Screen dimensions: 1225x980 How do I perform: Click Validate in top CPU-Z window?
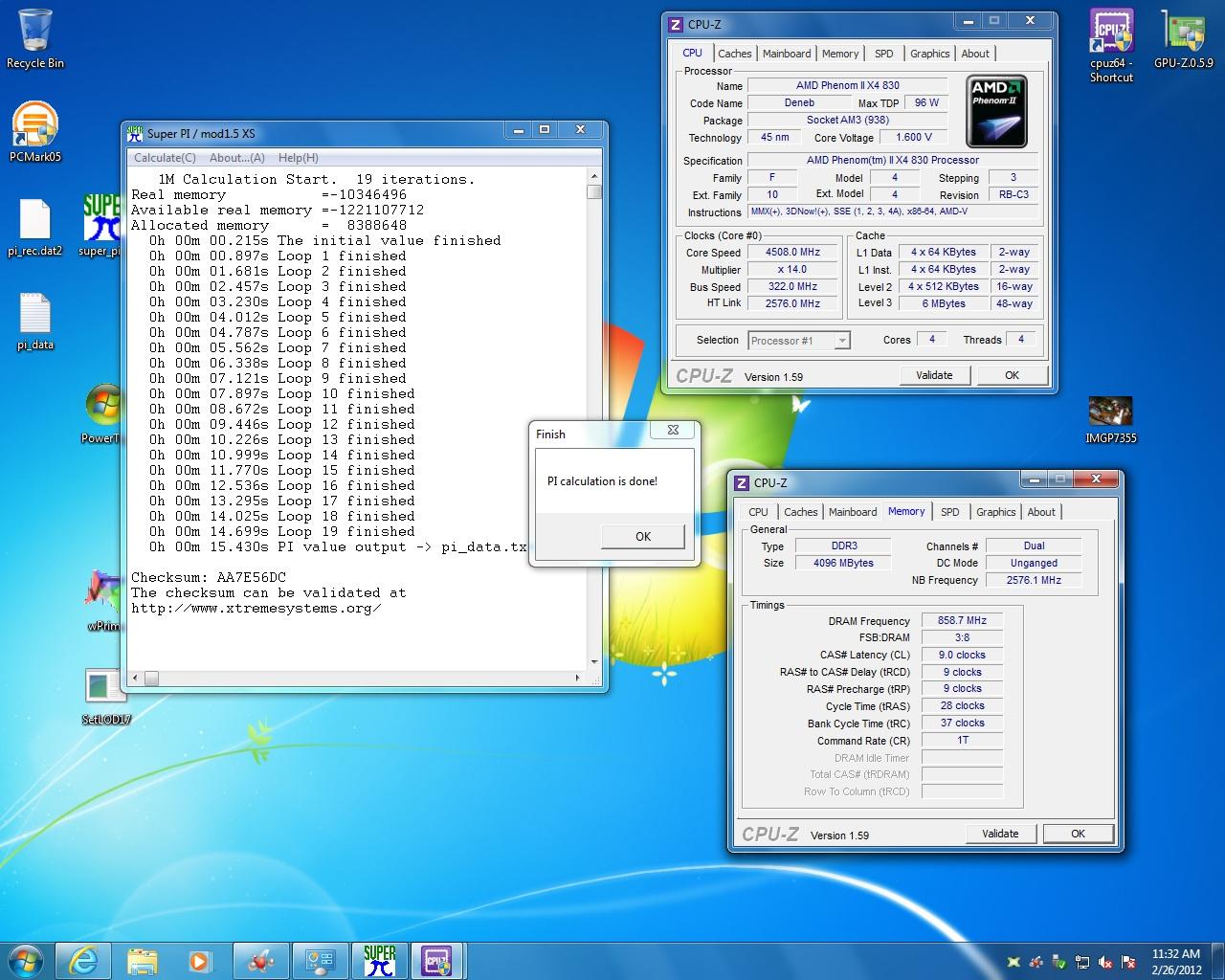pyautogui.click(x=934, y=375)
